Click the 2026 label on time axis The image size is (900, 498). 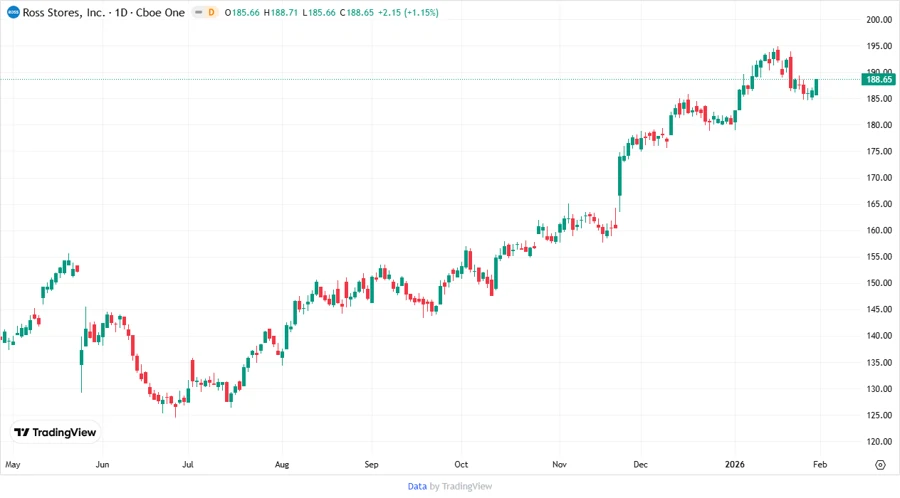(735, 465)
